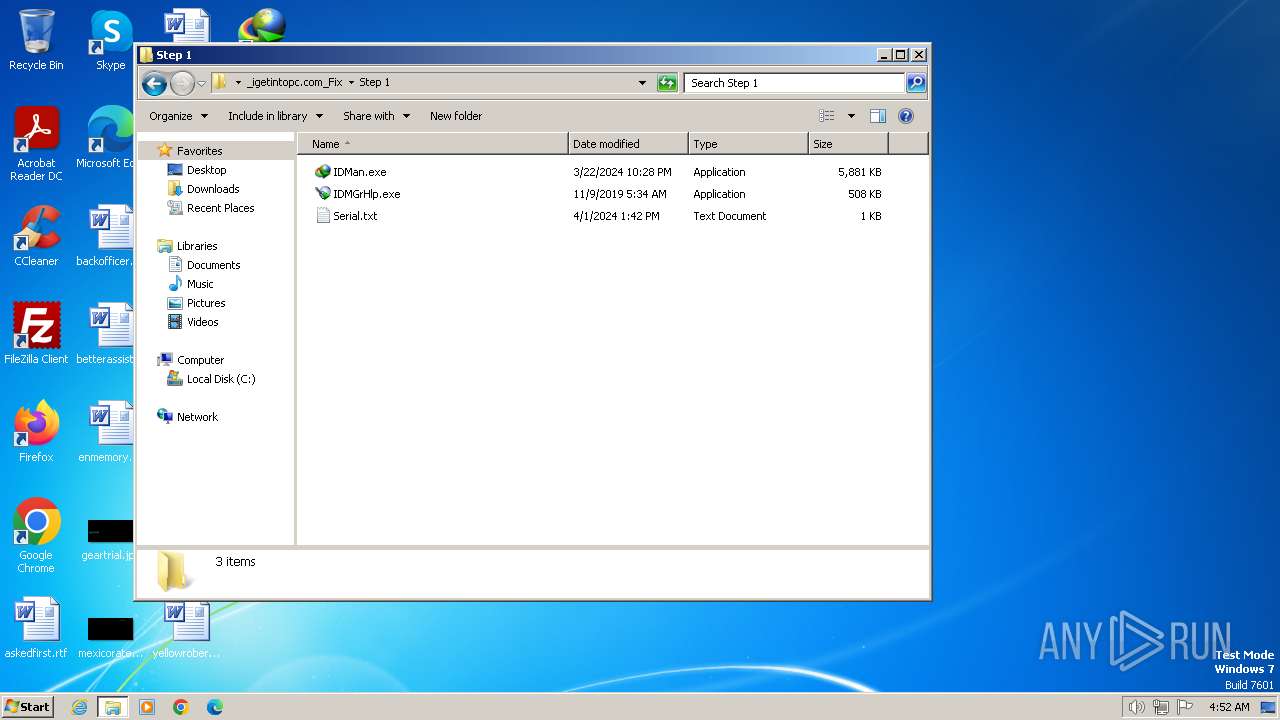Sort by the Type column header
The image size is (1280, 720).
[748, 144]
